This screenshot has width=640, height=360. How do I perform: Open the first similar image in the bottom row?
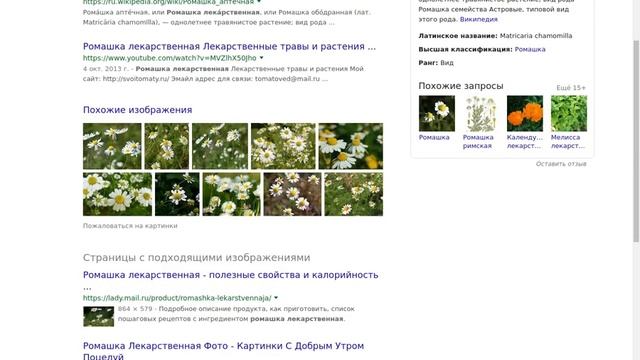point(117,194)
